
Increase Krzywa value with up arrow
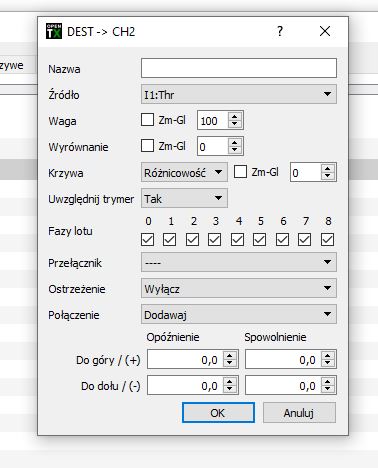tap(328, 168)
